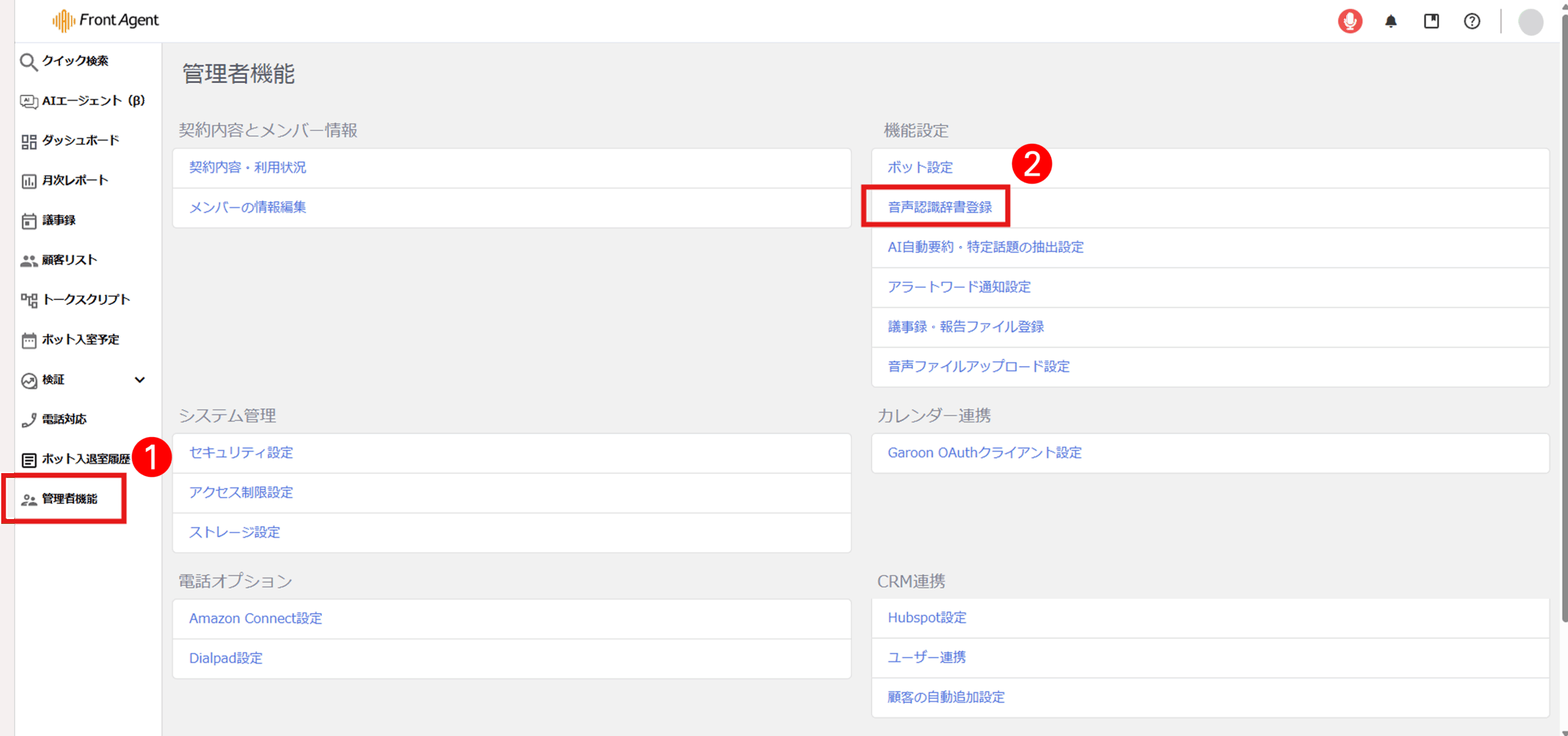Open クイック検索 with magnifier icon
This screenshot has height=736, width=1568.
(64, 61)
